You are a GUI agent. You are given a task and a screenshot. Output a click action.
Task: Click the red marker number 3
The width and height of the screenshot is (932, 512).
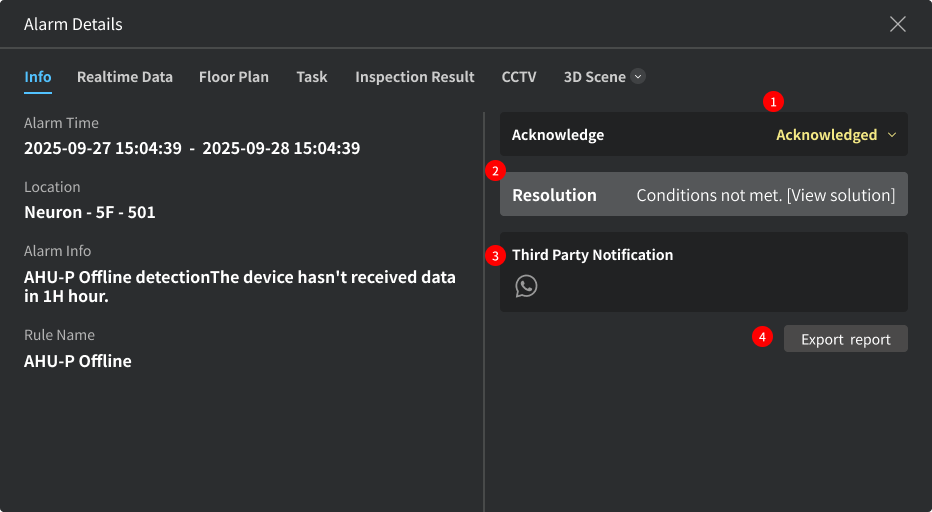point(494,255)
